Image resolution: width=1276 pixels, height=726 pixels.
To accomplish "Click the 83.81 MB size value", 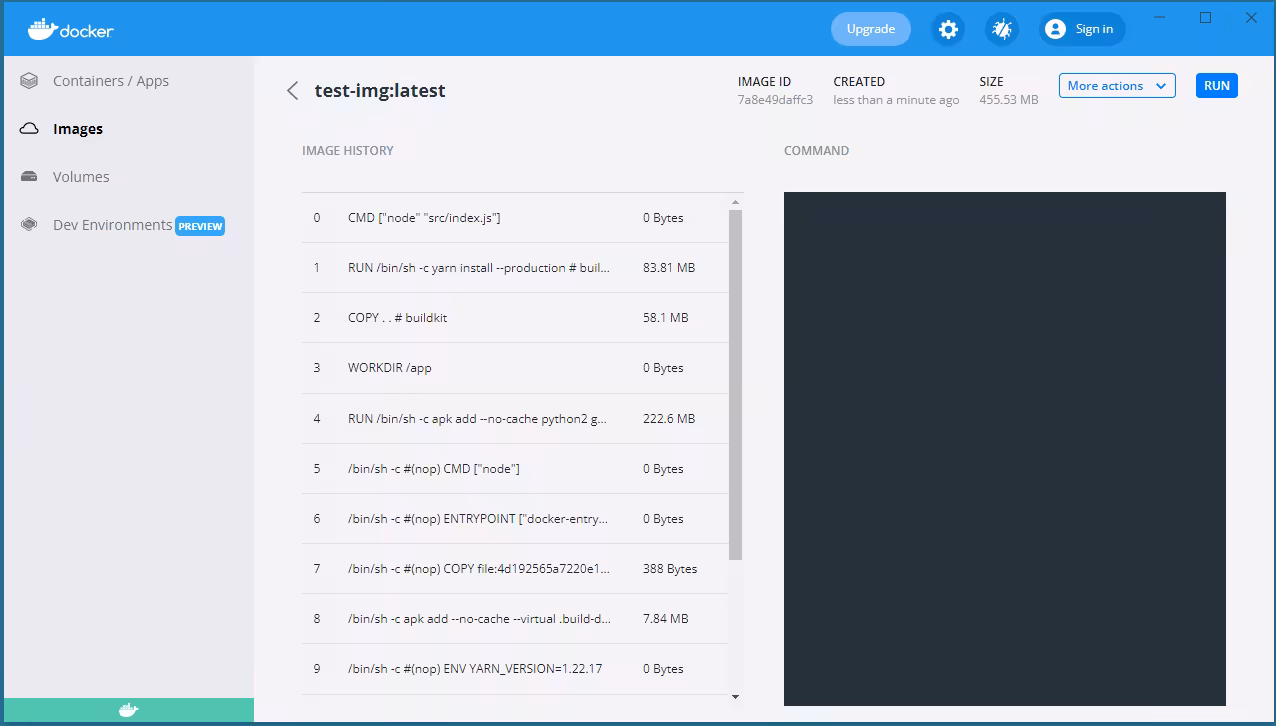I will coord(669,268).
